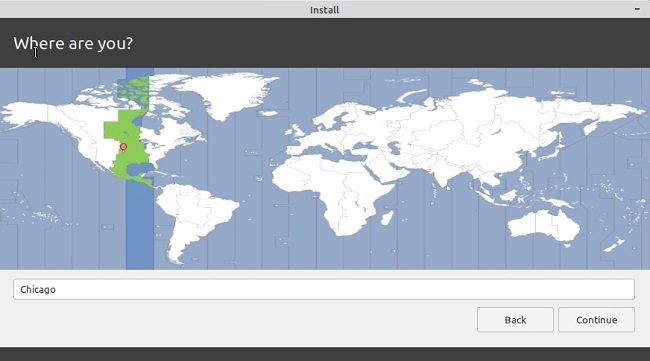
Task: Minimize the Install window
Action: [637, 9]
